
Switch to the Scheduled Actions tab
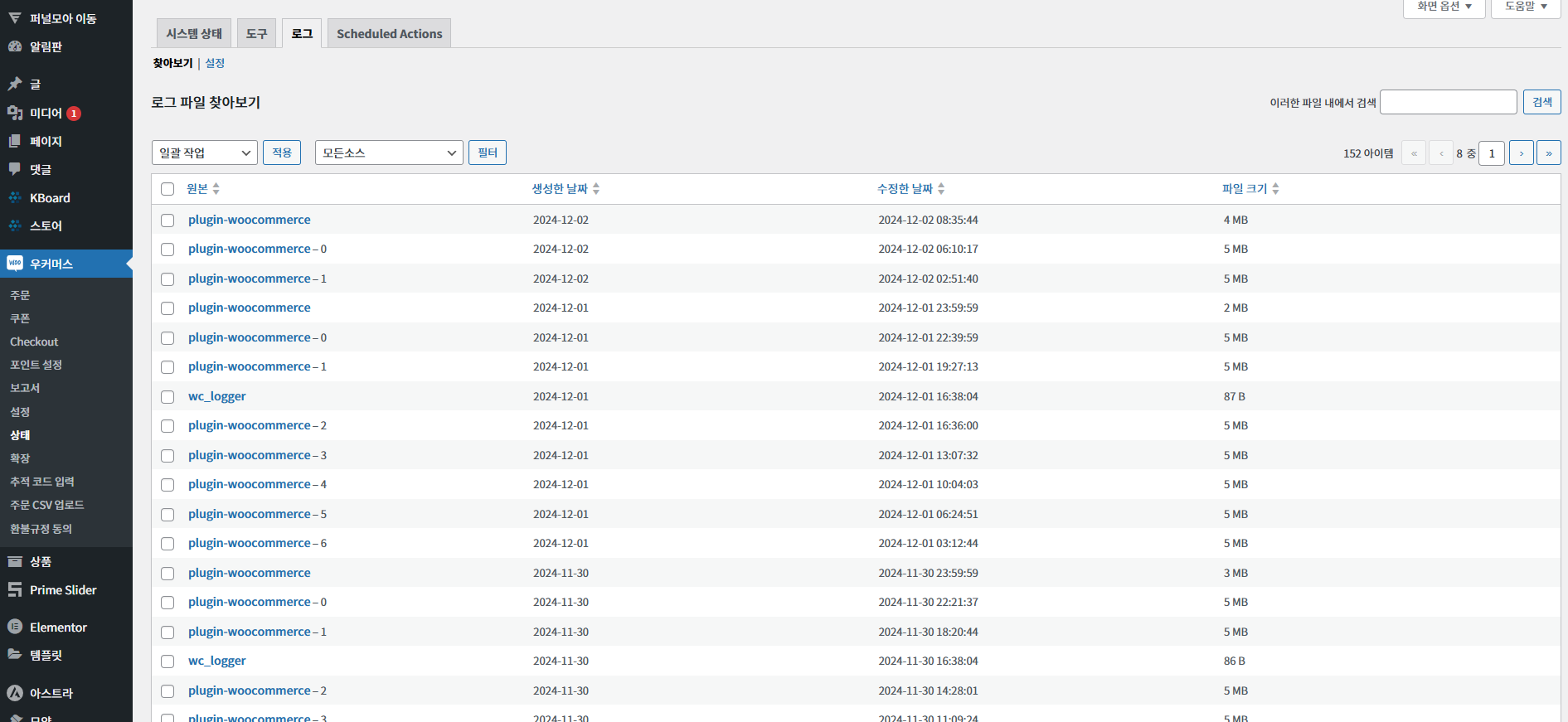[389, 33]
